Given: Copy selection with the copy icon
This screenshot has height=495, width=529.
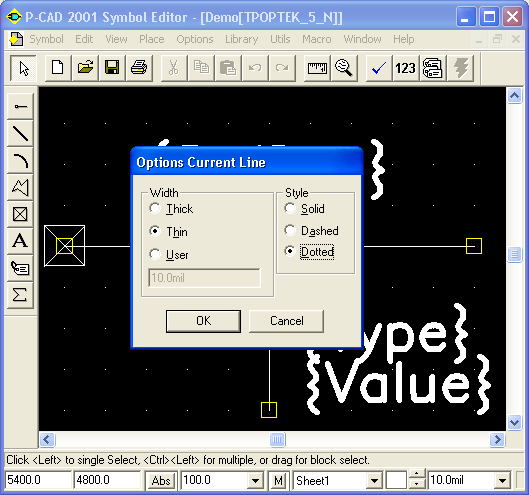Looking at the screenshot, I should tap(201, 68).
